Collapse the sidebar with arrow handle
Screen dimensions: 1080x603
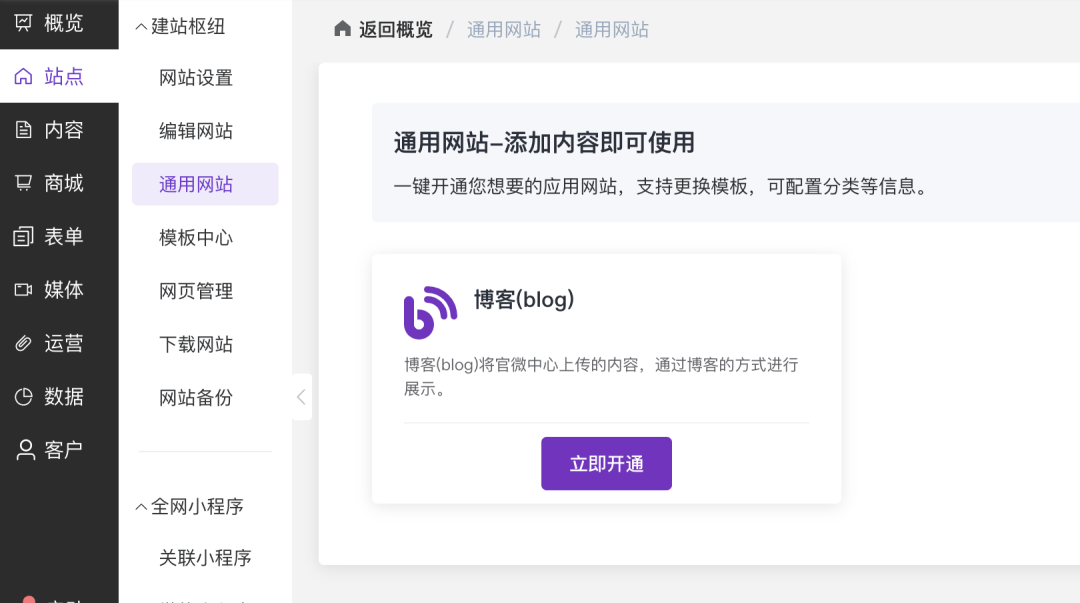[x=301, y=397]
